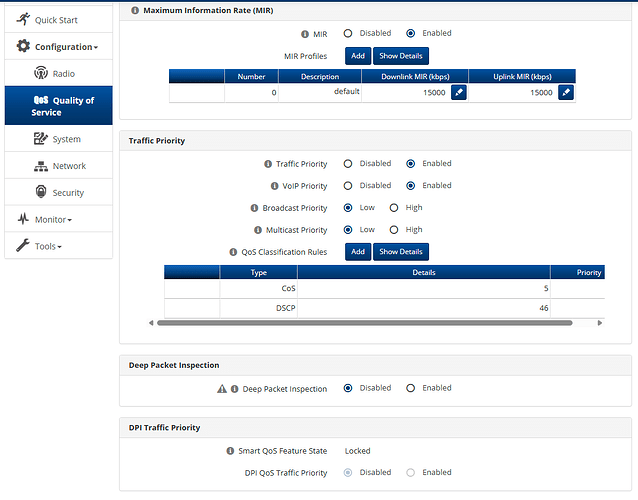Disable Traffic Priority radio option
Viewport: 638px width, 500px height.
tap(348, 164)
